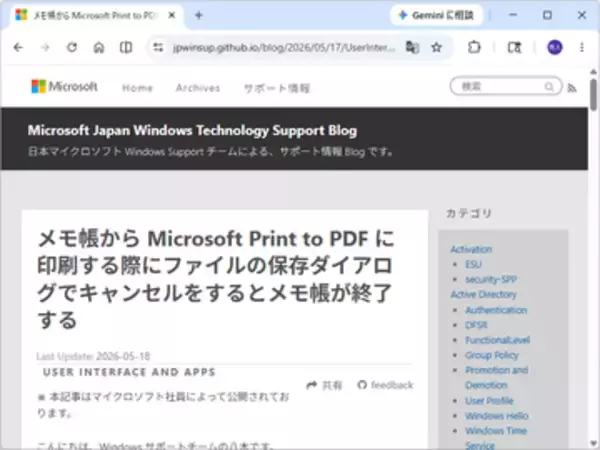Click the 共有 share button
The width and height of the screenshot is (600, 450).
(324, 385)
